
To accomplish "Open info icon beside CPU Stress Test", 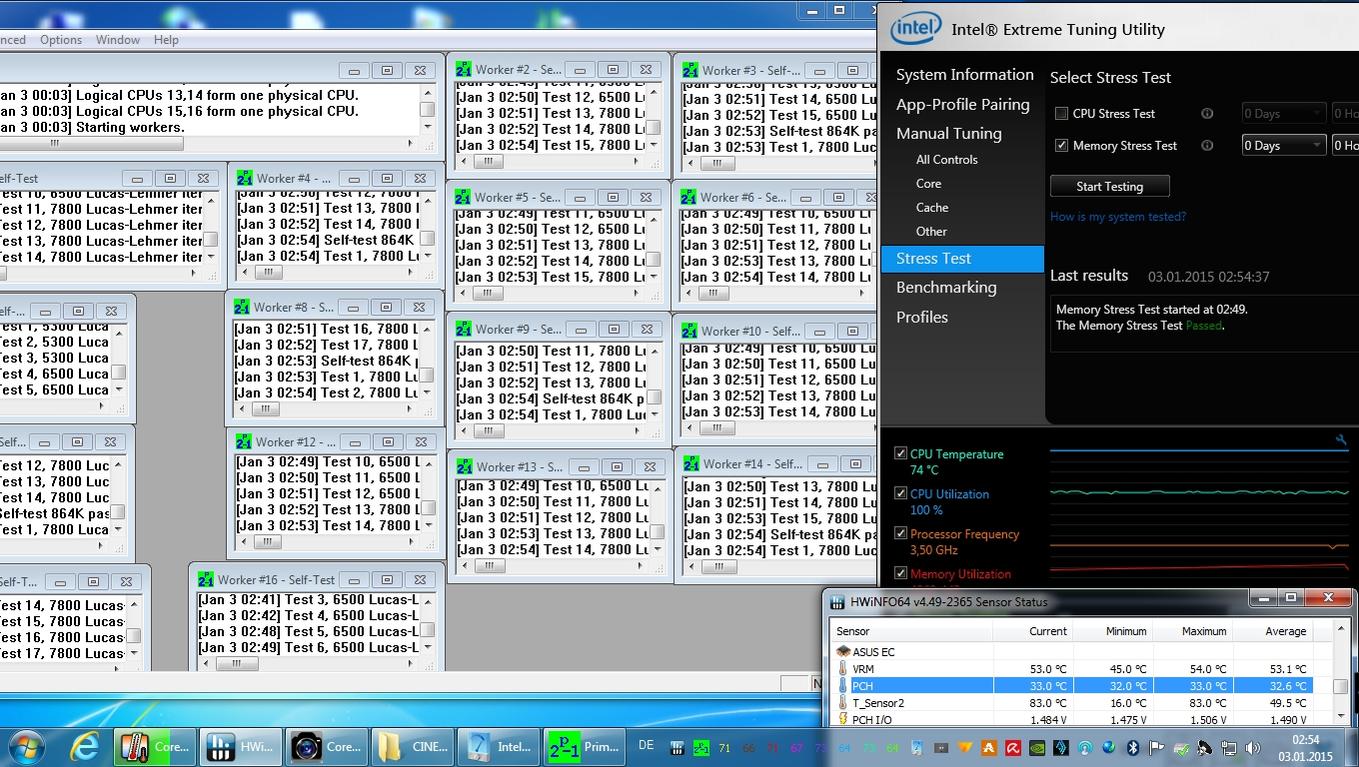I will point(1207,114).
